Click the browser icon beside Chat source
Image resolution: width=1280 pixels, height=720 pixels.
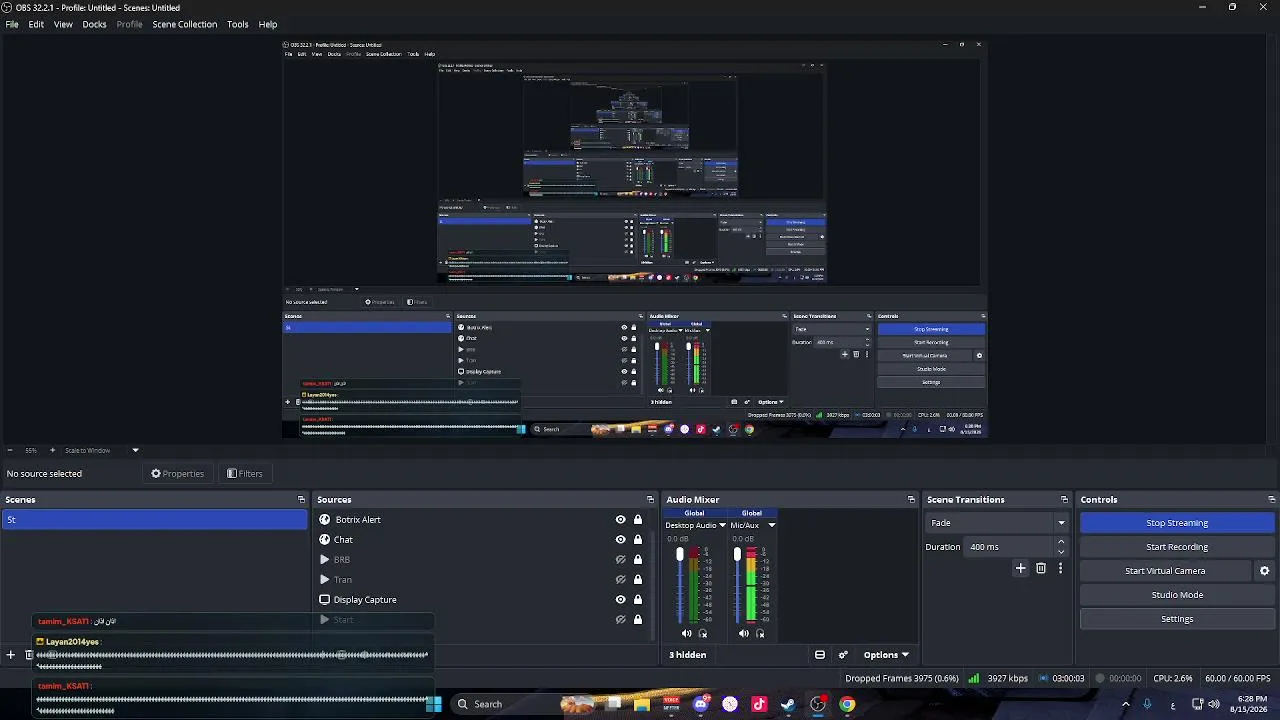point(324,540)
